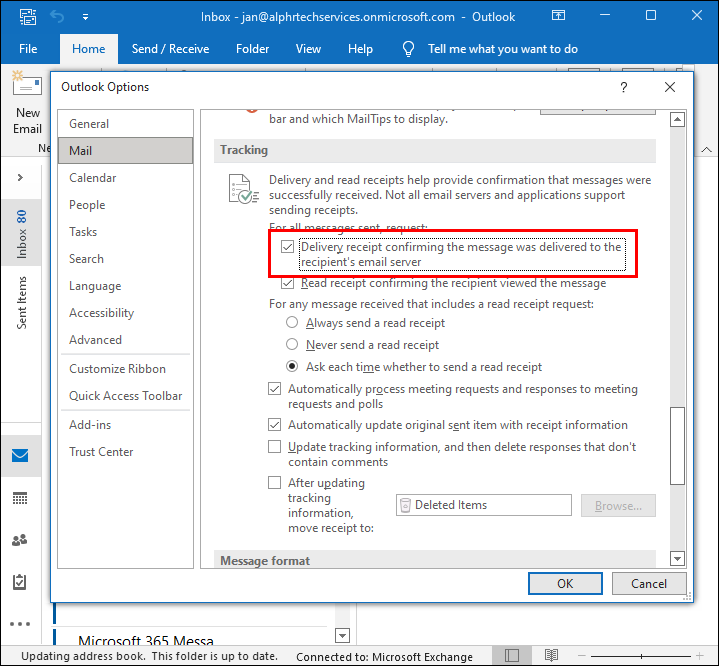Image resolution: width=719 pixels, height=666 pixels.
Task: Select the Advanced options category
Action: pyautogui.click(x=125, y=340)
